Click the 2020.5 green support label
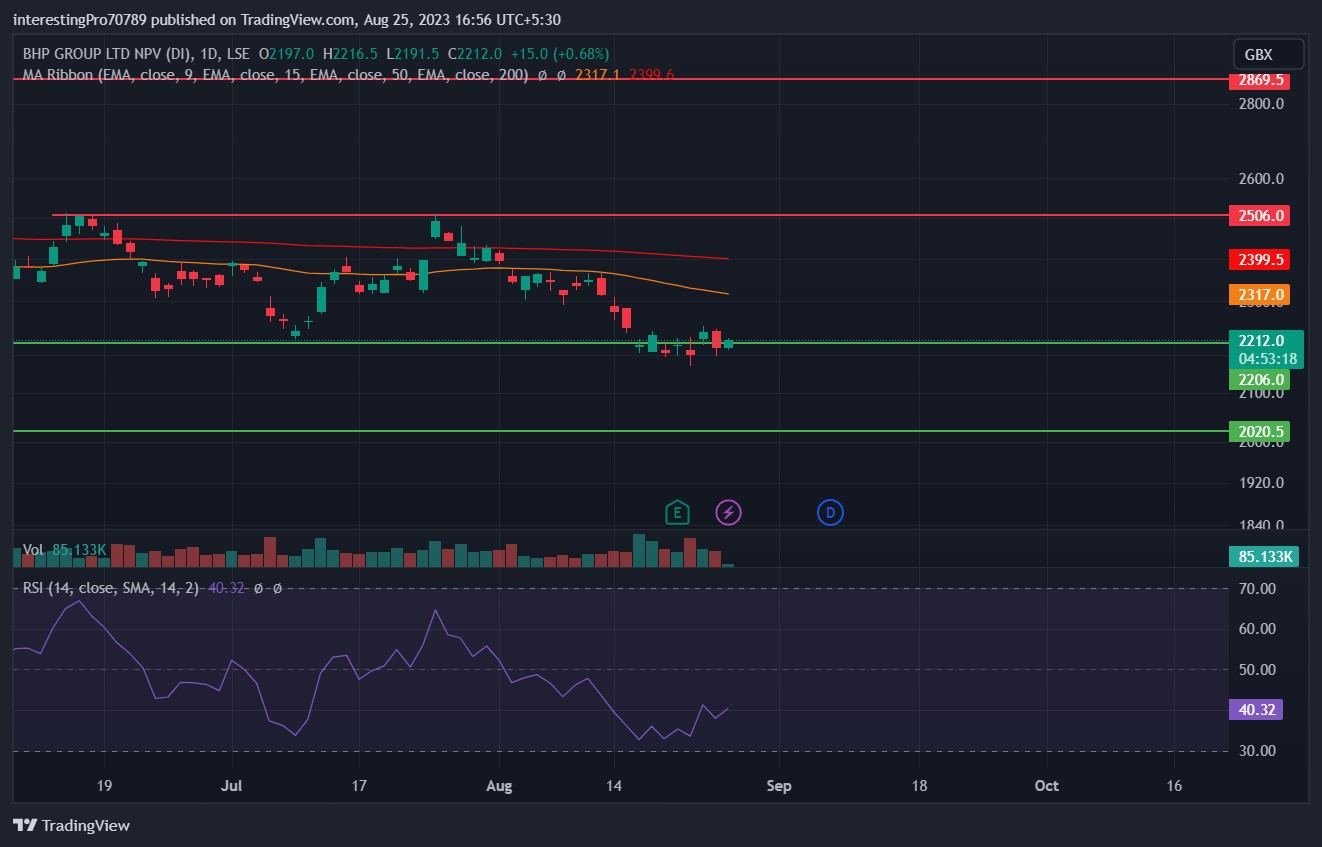The height and width of the screenshot is (847, 1322). (1260, 432)
